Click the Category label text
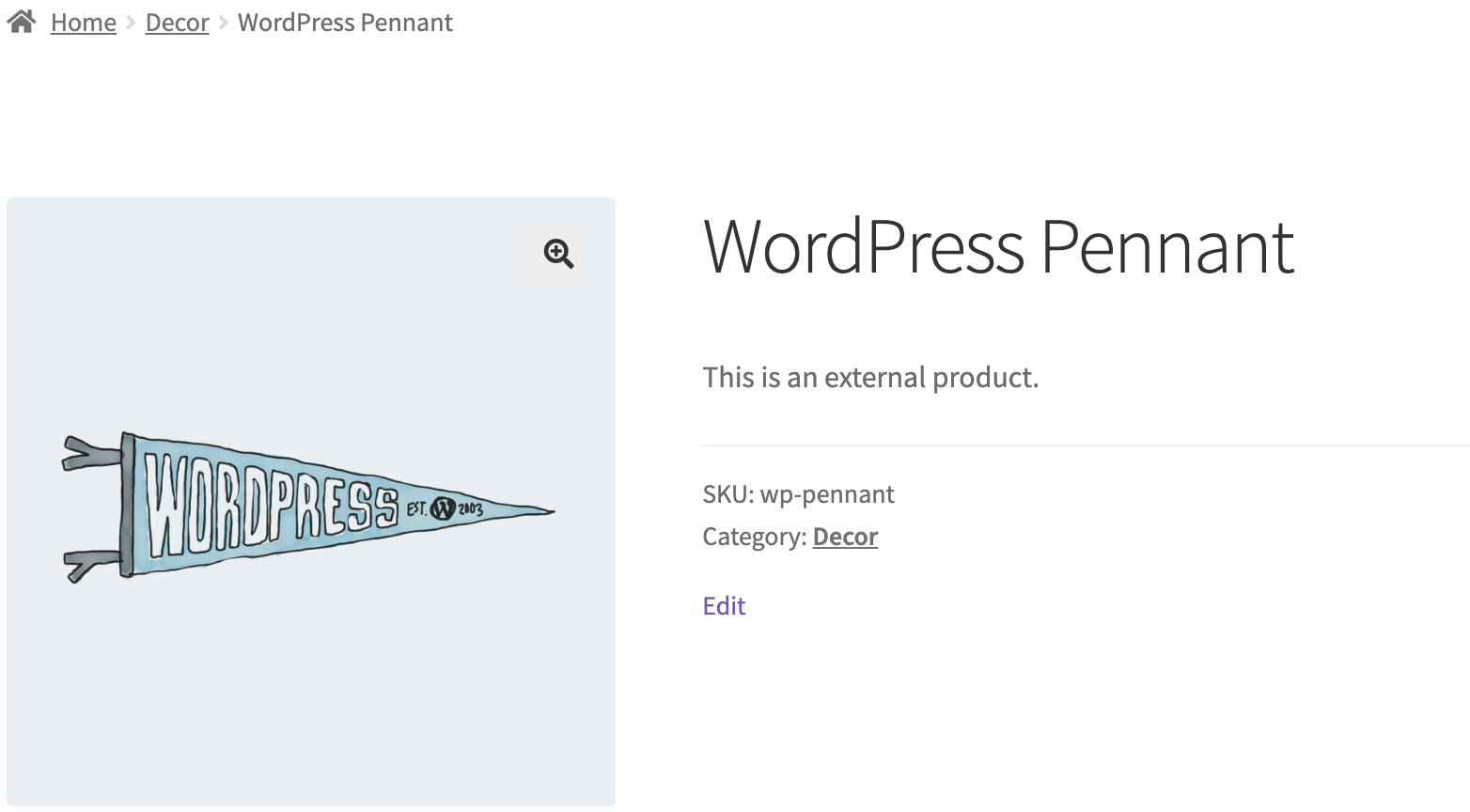The height and width of the screenshot is (812, 1470). click(755, 537)
